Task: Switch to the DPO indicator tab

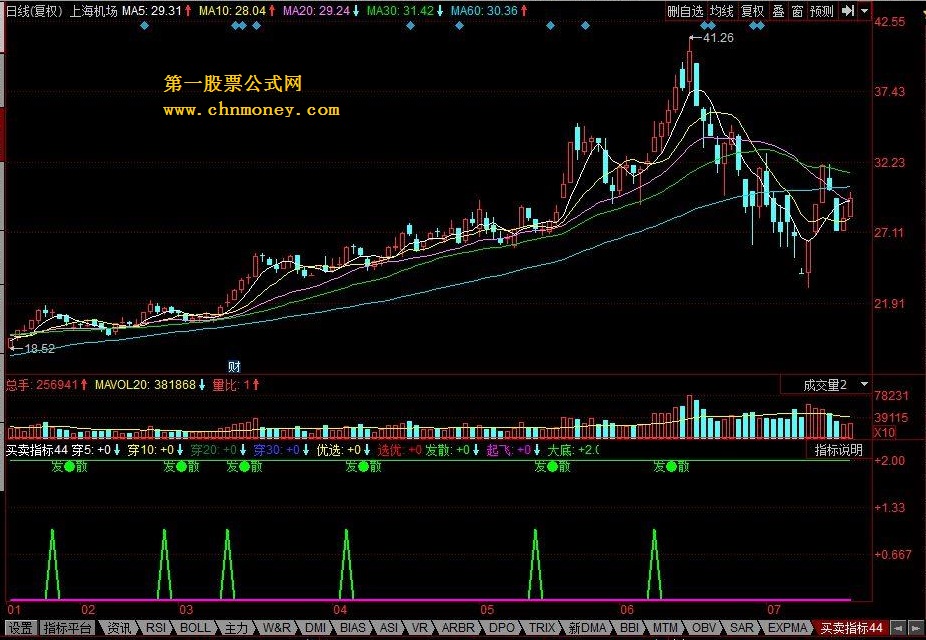Action: click(x=502, y=628)
